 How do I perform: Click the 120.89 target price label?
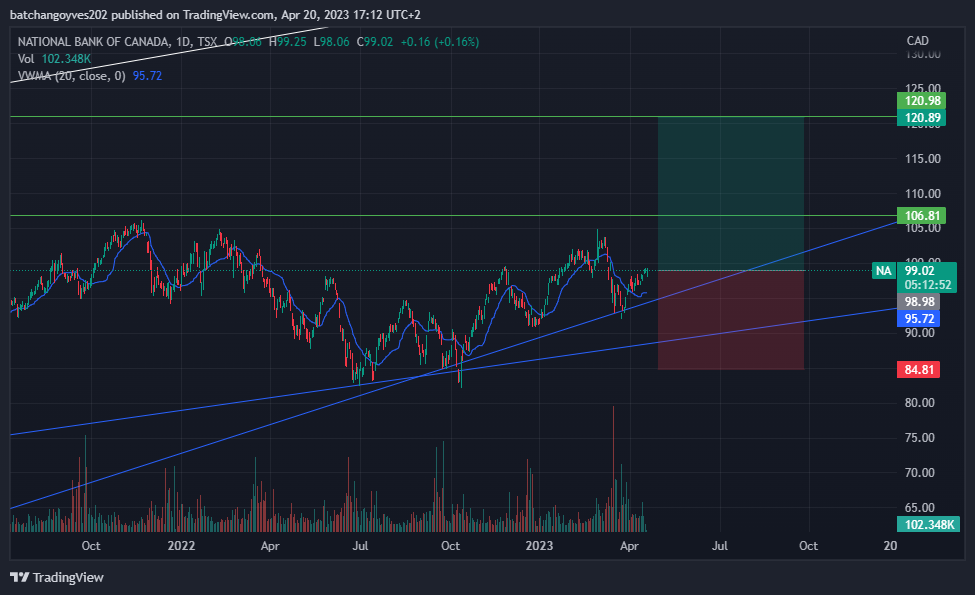point(922,118)
